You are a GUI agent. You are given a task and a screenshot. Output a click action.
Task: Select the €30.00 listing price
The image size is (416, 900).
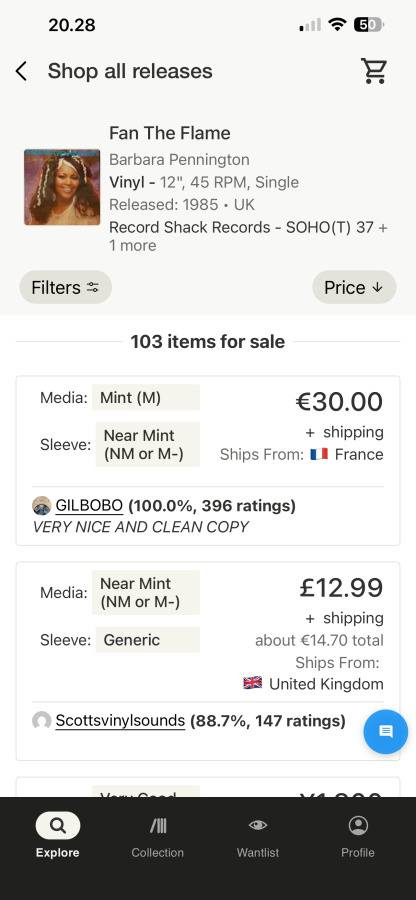tap(339, 401)
